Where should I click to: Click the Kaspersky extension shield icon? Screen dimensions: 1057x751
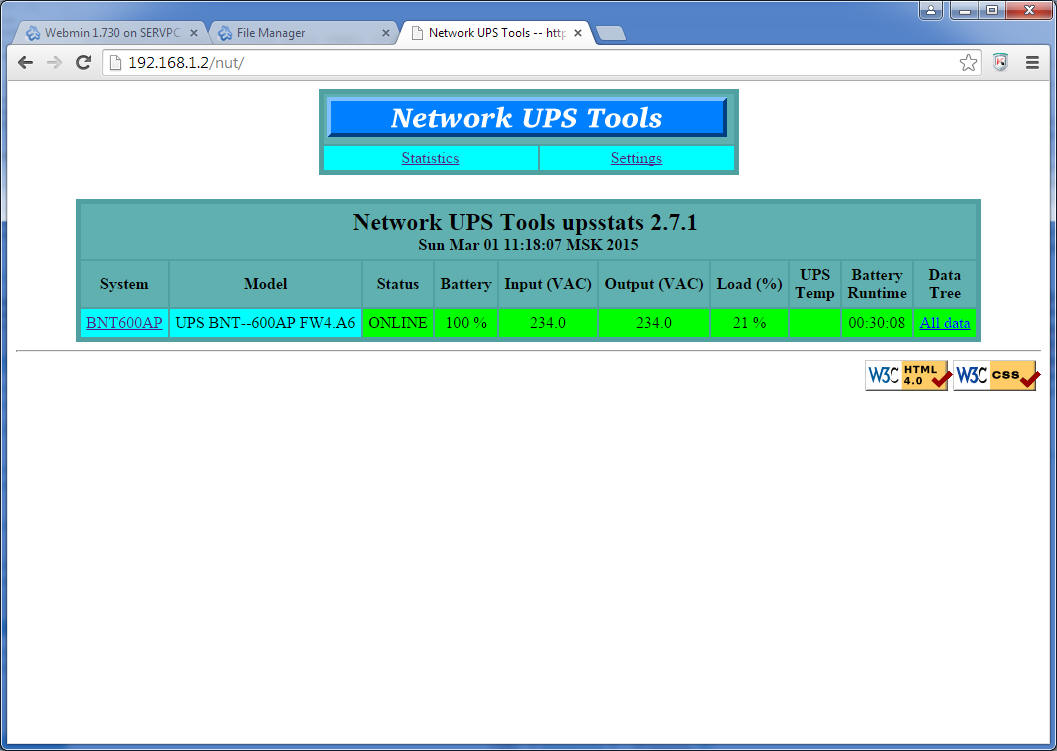[1000, 63]
